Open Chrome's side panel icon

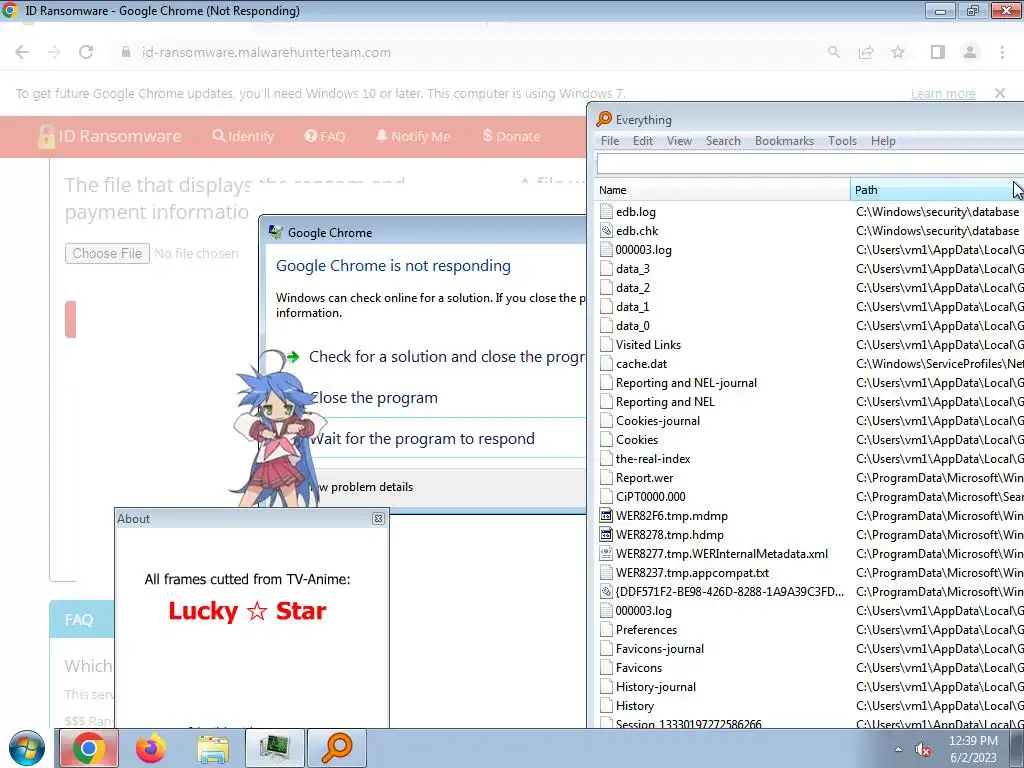938,52
